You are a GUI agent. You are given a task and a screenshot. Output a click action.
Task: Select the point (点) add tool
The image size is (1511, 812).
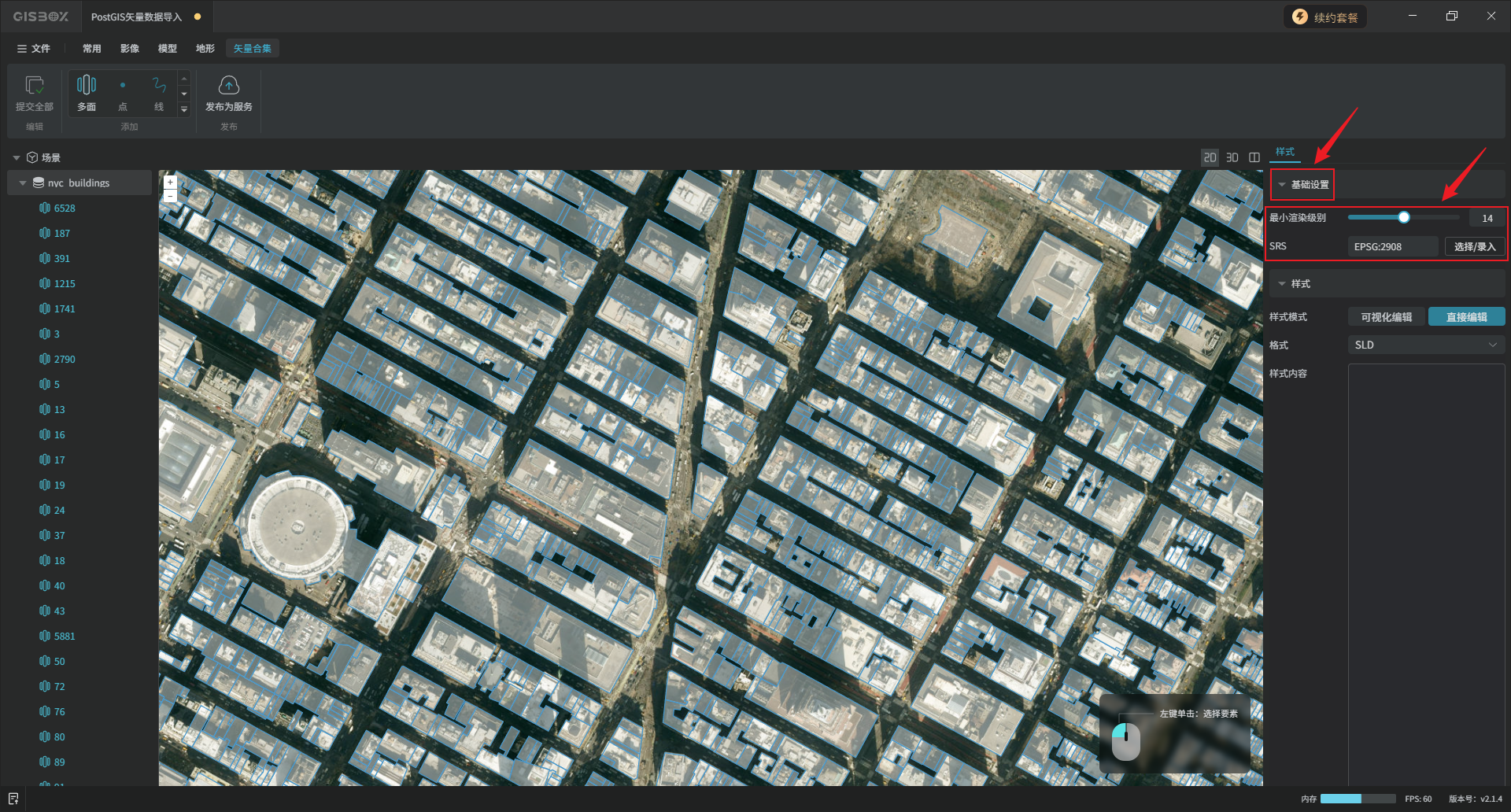pyautogui.click(x=123, y=86)
